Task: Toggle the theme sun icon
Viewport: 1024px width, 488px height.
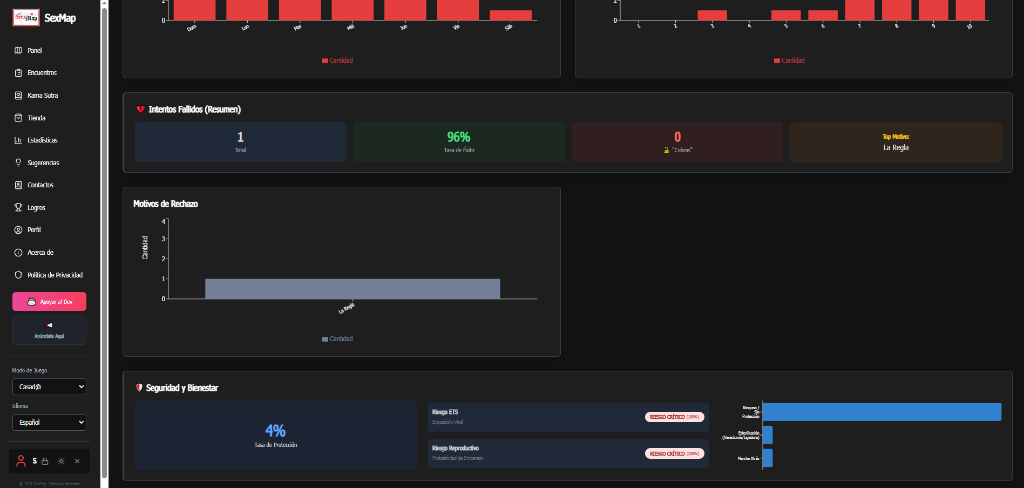Action: coord(61,461)
